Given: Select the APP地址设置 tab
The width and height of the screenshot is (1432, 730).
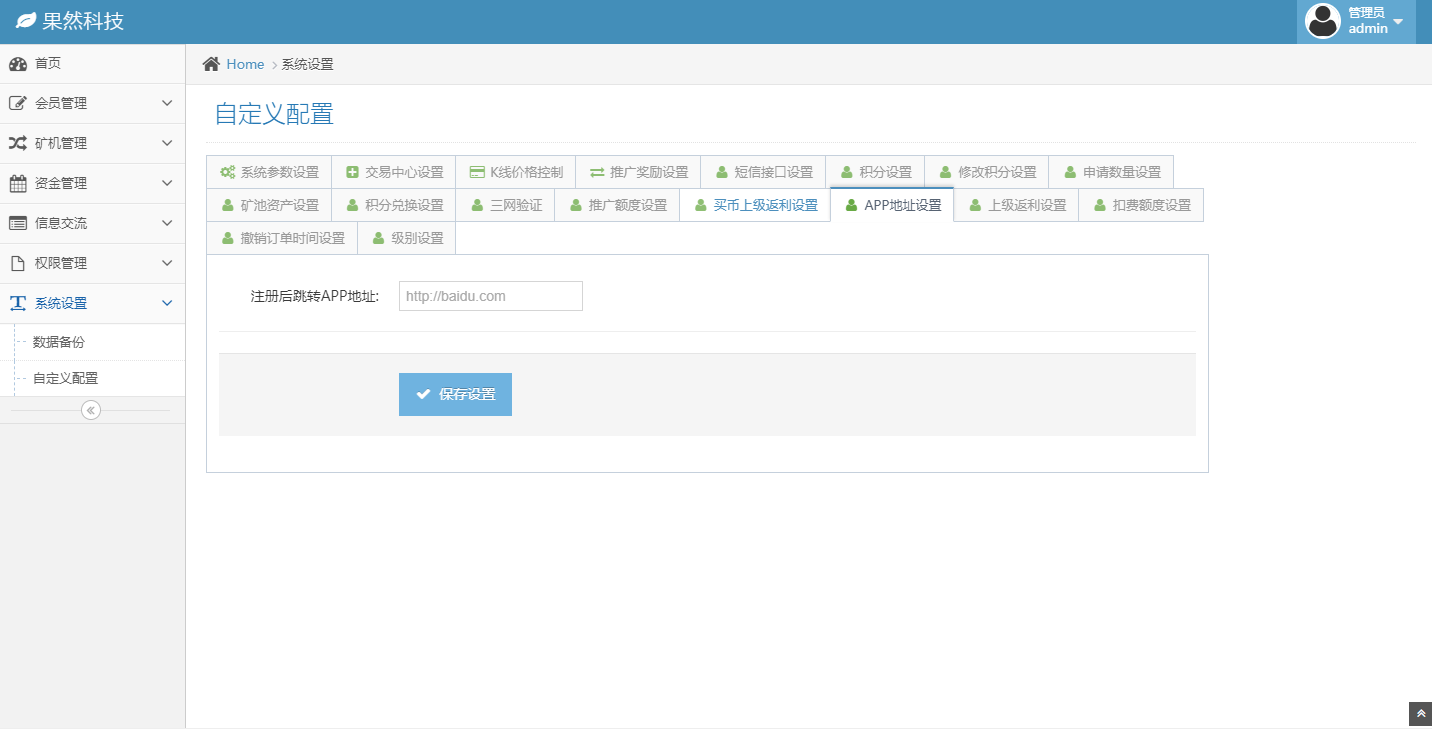Looking at the screenshot, I should click(x=892, y=205).
